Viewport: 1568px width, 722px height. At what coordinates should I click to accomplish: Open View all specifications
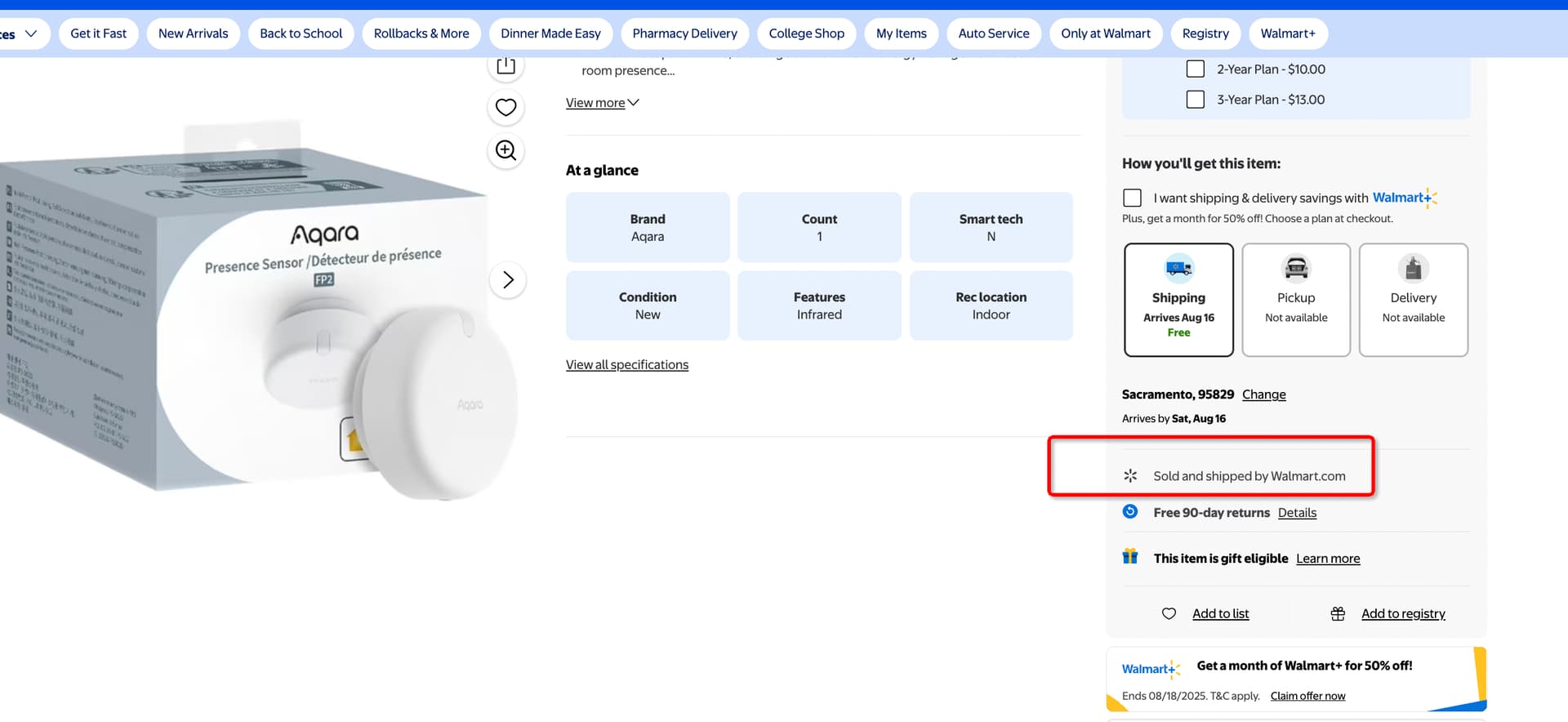(626, 364)
